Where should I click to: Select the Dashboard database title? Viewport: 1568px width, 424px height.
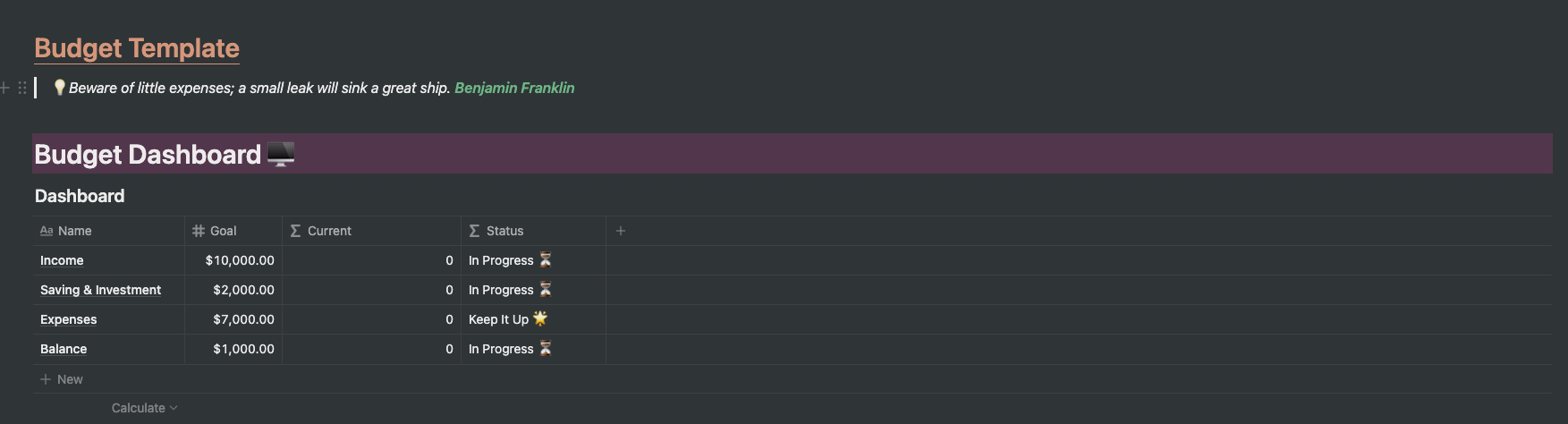point(80,196)
